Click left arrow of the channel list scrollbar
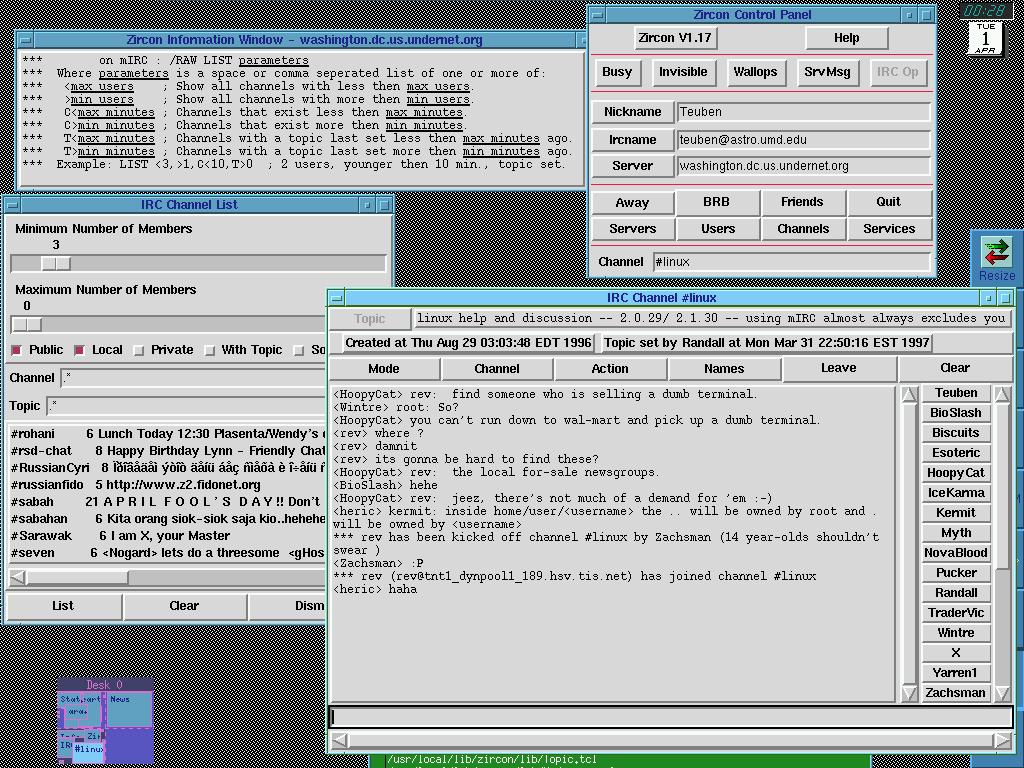Image resolution: width=1024 pixels, height=768 pixels. (x=17, y=577)
